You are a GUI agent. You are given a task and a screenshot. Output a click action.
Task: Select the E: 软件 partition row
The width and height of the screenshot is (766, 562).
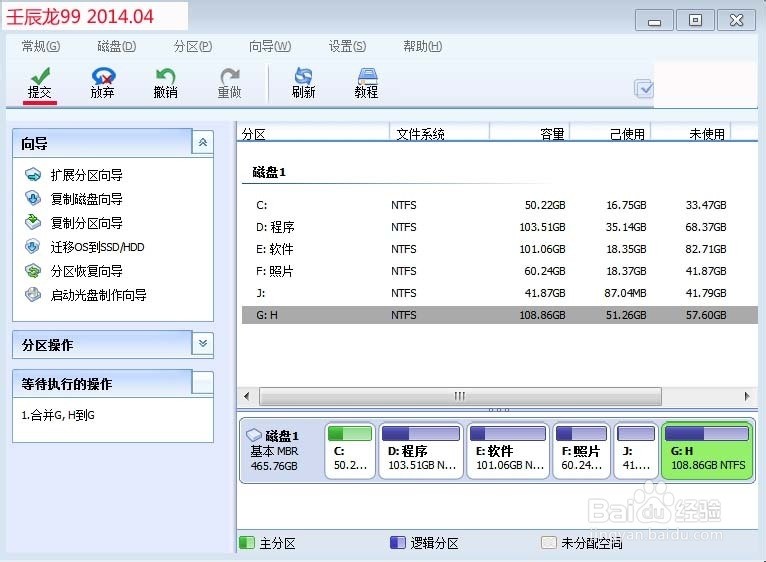coord(500,249)
